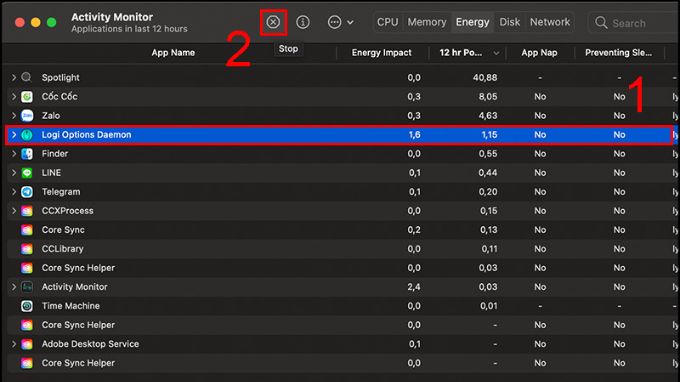Click the Finder app icon
Screen dimensions: 680x382
coord(27,154)
